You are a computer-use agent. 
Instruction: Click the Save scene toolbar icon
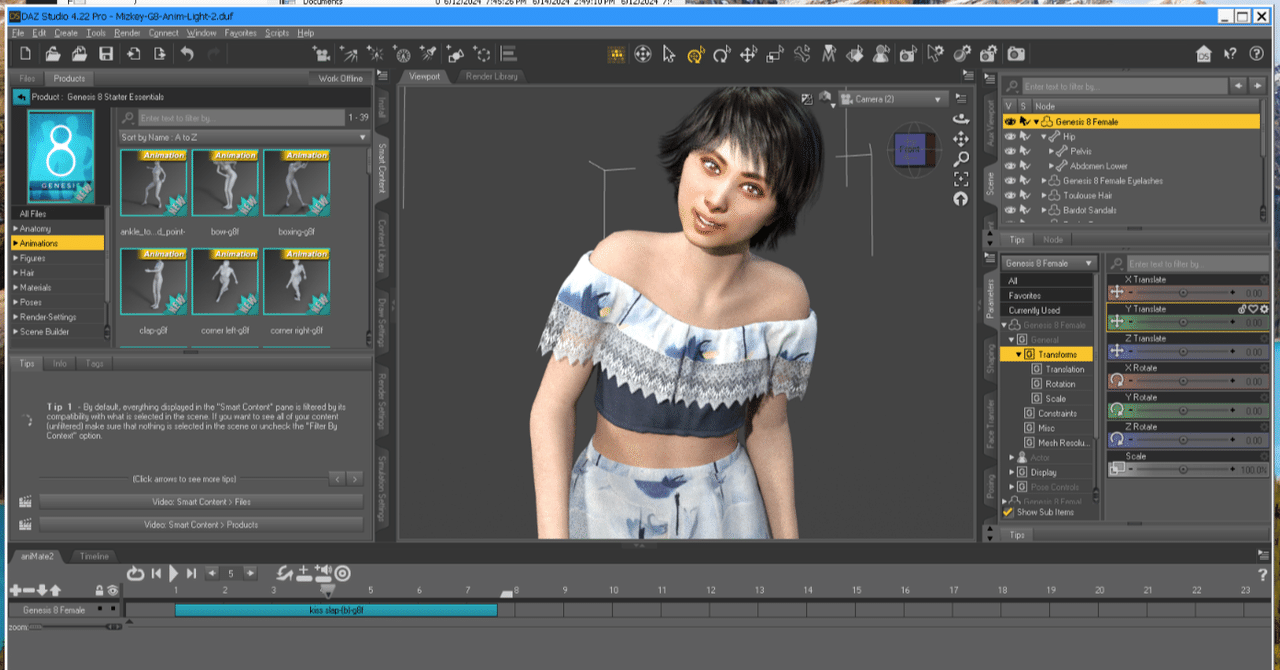pos(105,54)
